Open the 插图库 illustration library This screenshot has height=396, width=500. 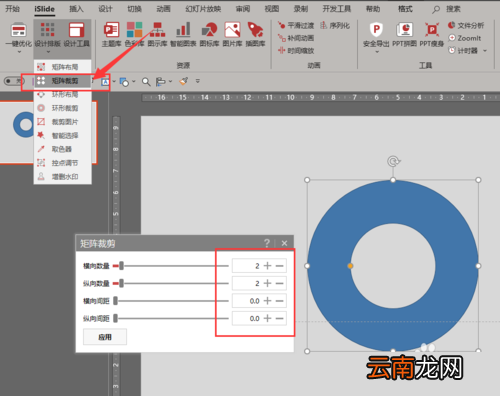point(255,34)
